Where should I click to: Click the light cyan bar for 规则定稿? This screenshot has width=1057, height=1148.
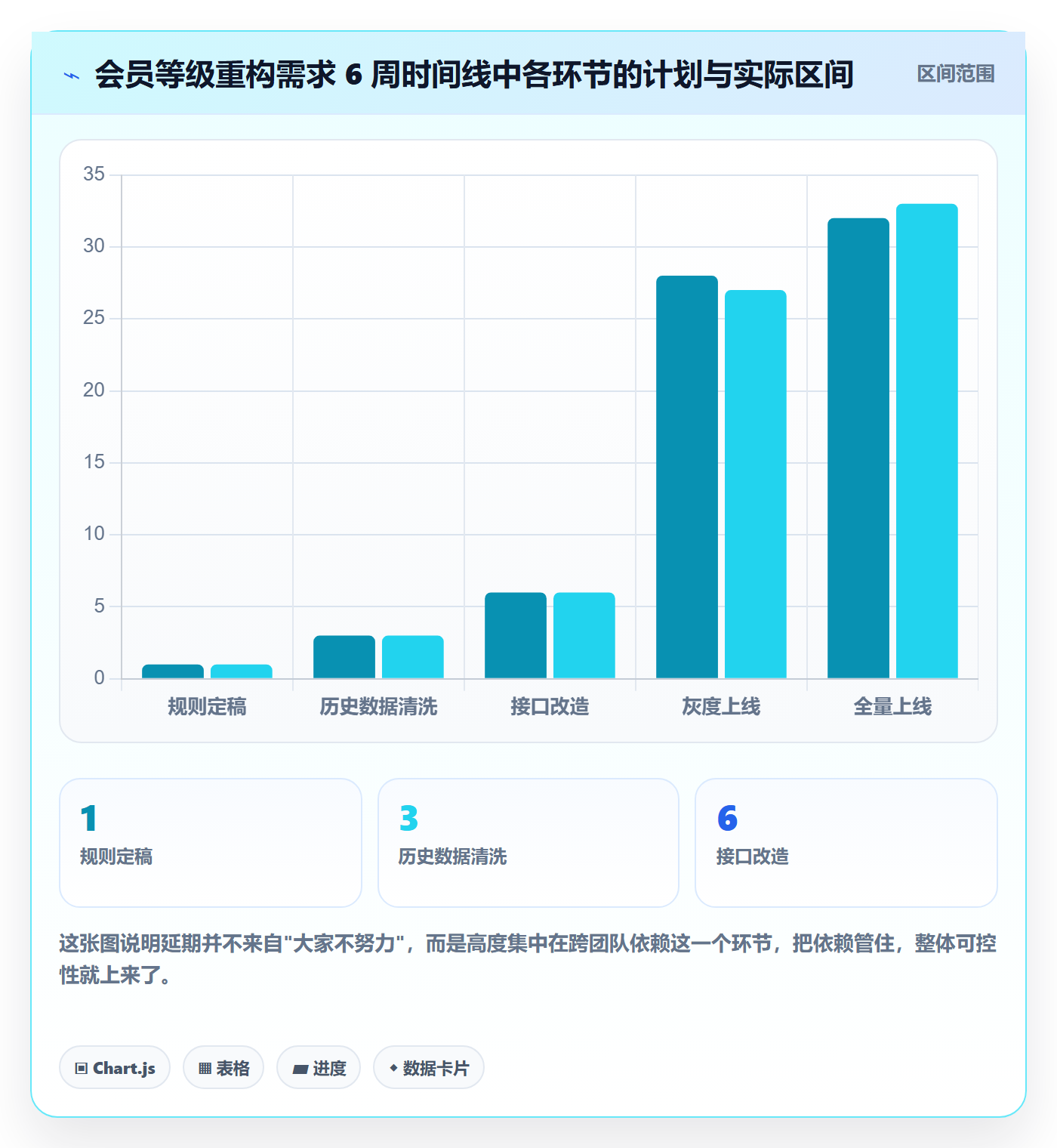coord(242,671)
